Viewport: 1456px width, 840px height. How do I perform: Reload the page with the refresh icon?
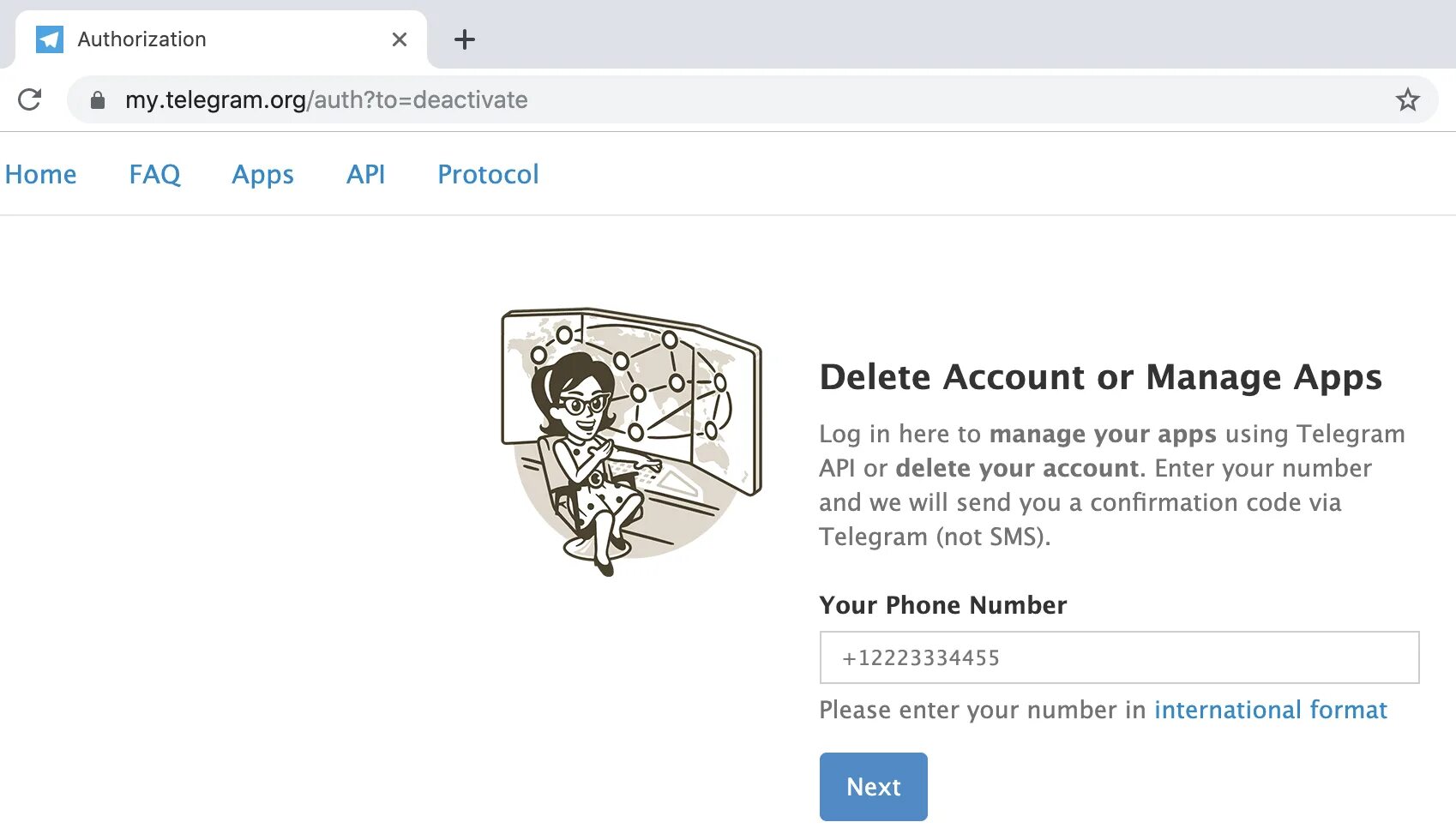(x=30, y=99)
